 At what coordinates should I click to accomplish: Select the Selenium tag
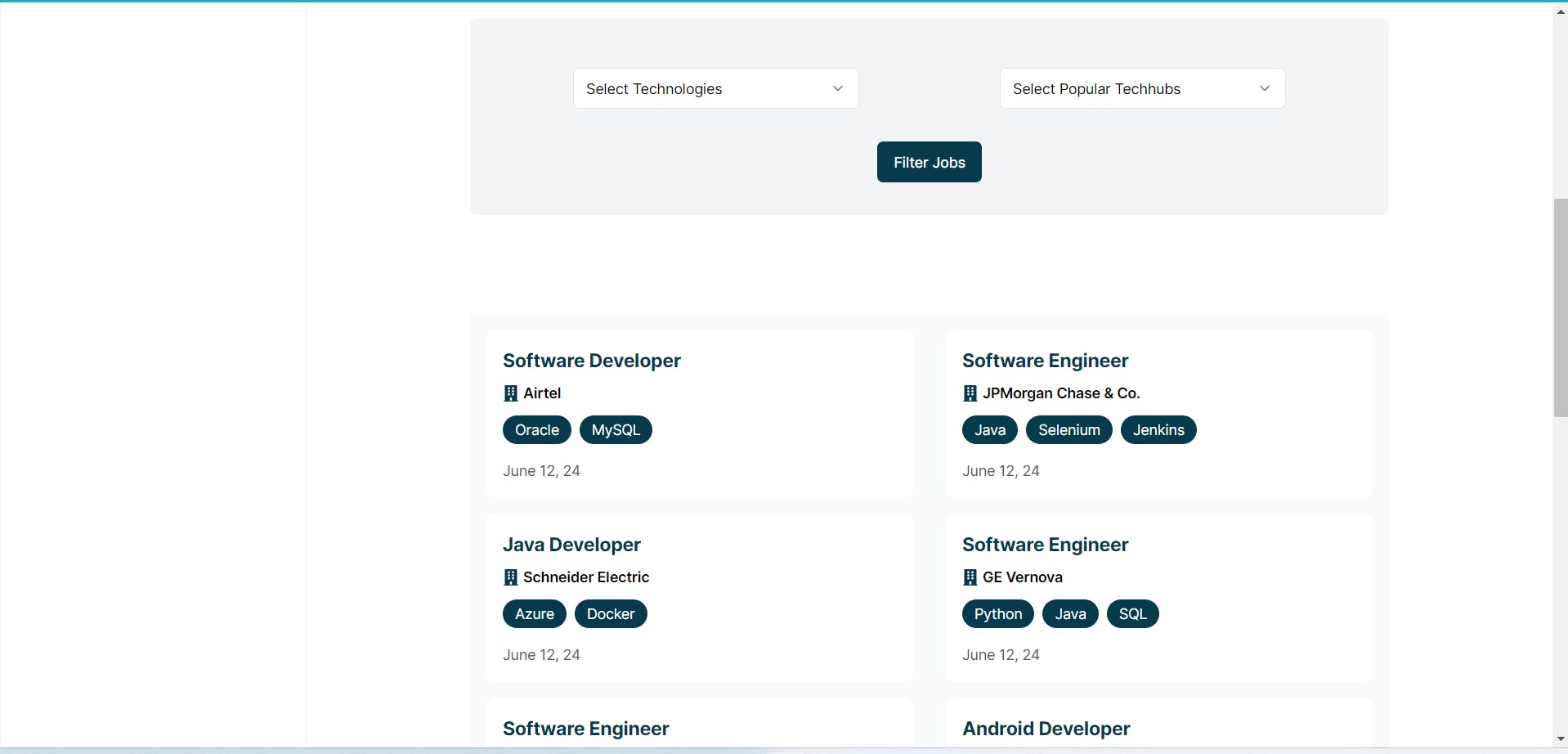coord(1069,430)
